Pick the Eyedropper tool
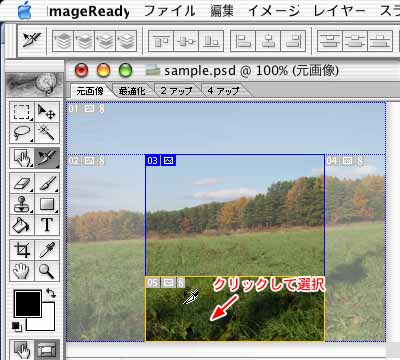Image resolution: width=400 pixels, height=360 pixels. (x=47, y=250)
